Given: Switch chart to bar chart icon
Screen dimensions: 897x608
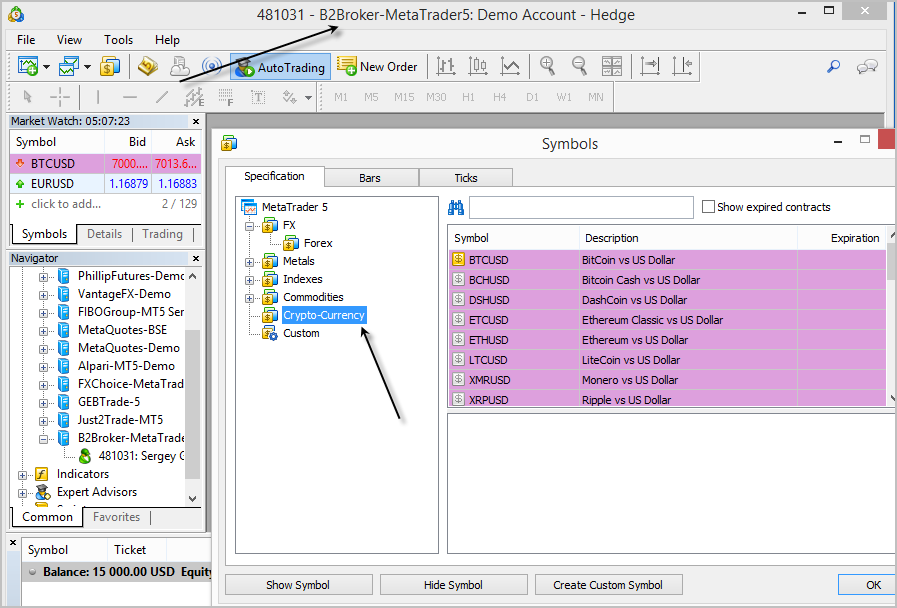Looking at the screenshot, I should point(446,66).
